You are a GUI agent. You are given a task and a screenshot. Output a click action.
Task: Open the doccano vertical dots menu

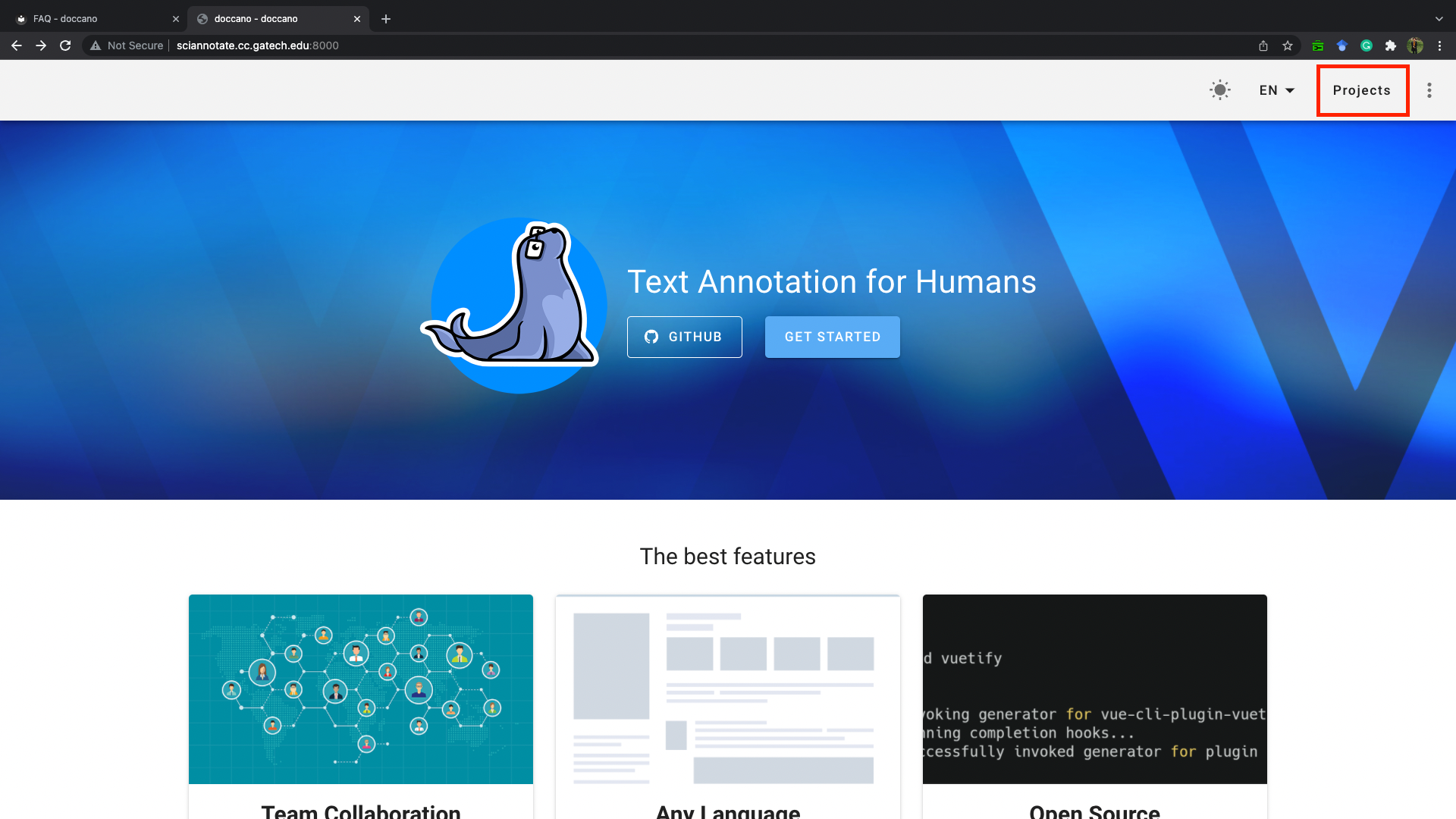coord(1429,90)
